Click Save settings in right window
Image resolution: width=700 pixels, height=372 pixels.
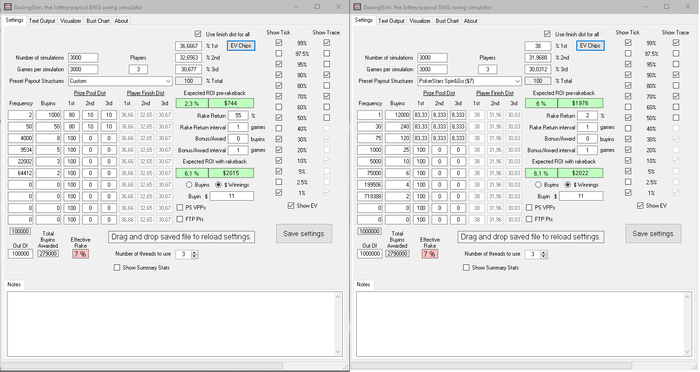653,234
